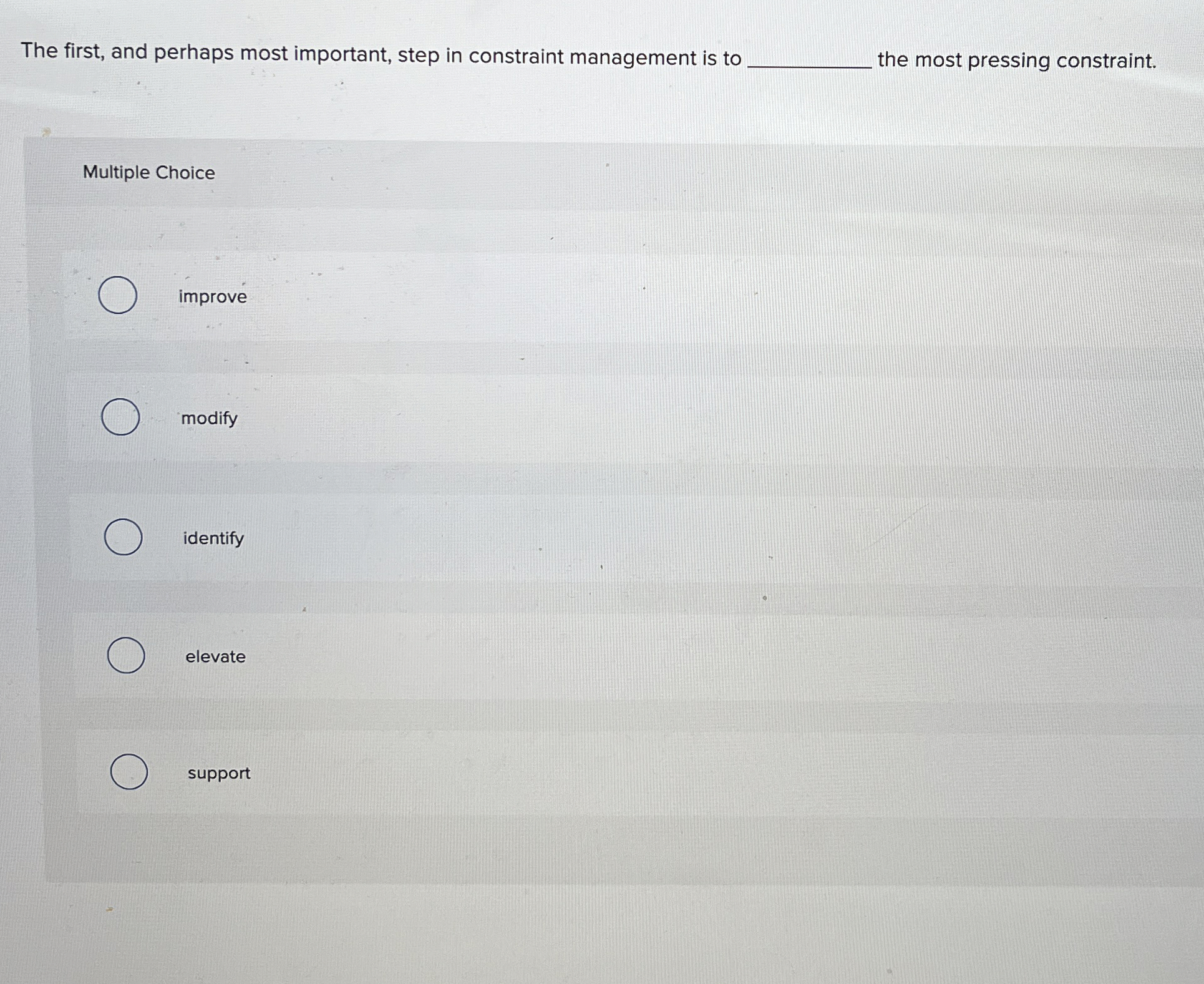
Task: Click the Multiple Choice heading
Action: 148,172
